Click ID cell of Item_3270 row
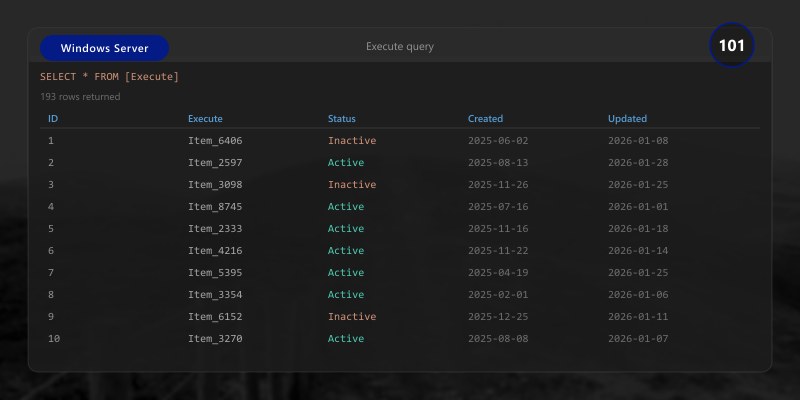Screen dimensions: 800x400 pos(54,338)
